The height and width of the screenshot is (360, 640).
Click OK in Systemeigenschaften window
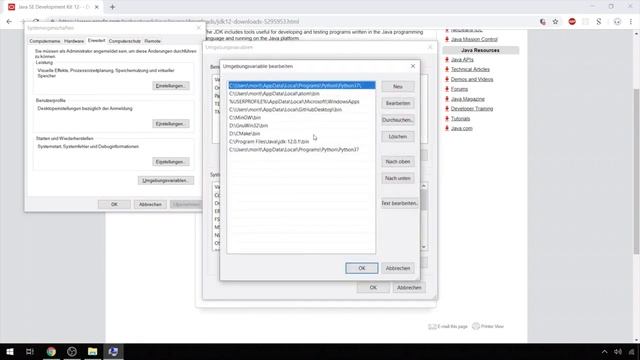(114, 204)
